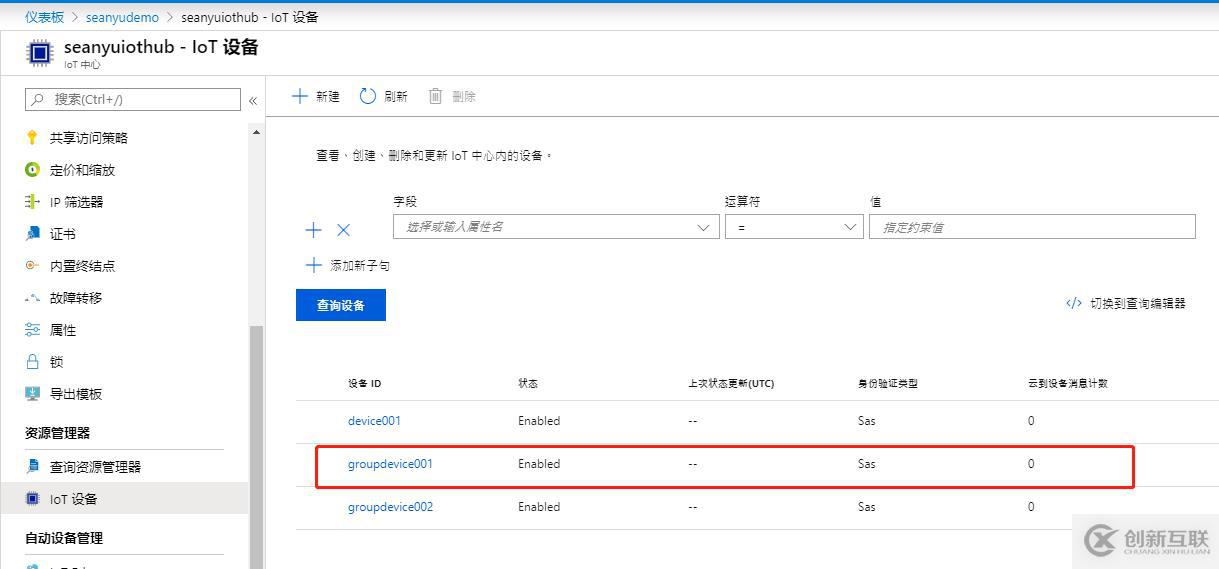Click the sidebar scroll up arrow
Screen dimensions: 1219x569
pyautogui.click(x=256, y=132)
